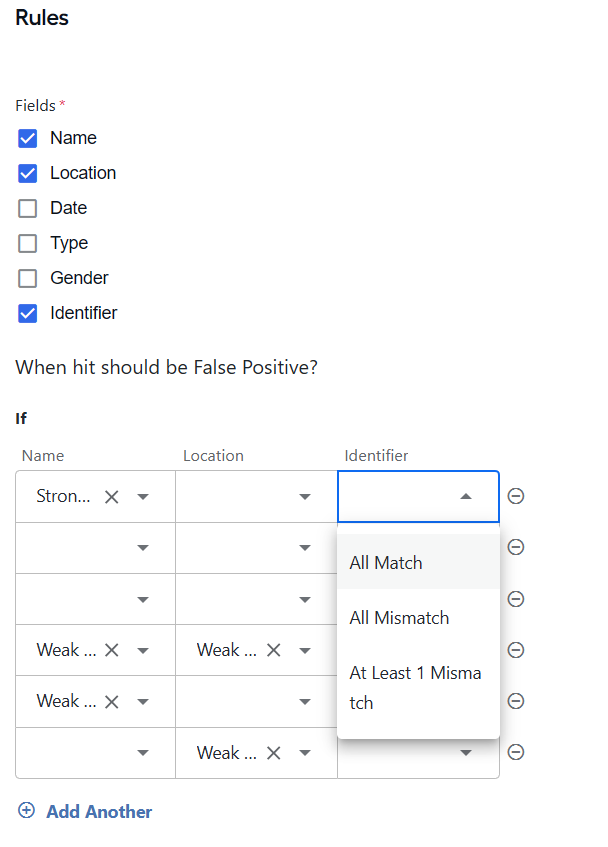Viewport: 608px width, 847px height.
Task: Clear Weak value in fifth row Name cell
Action: tap(112, 702)
